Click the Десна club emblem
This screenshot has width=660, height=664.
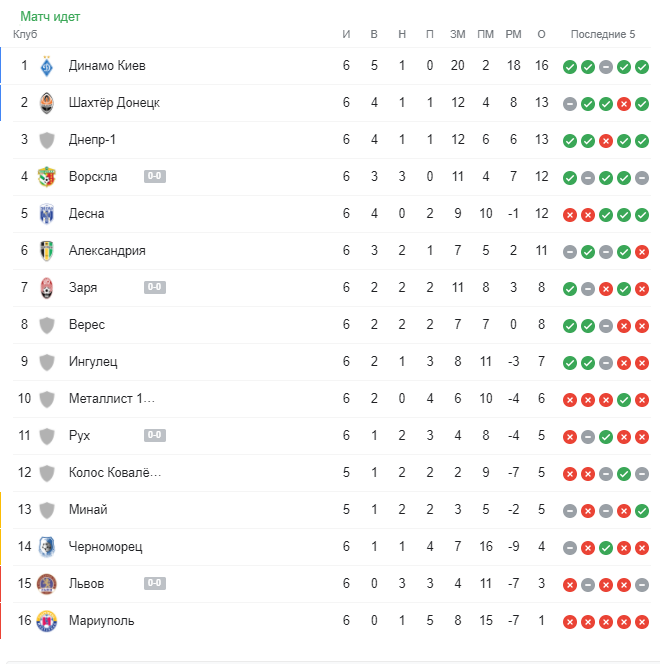click(47, 214)
